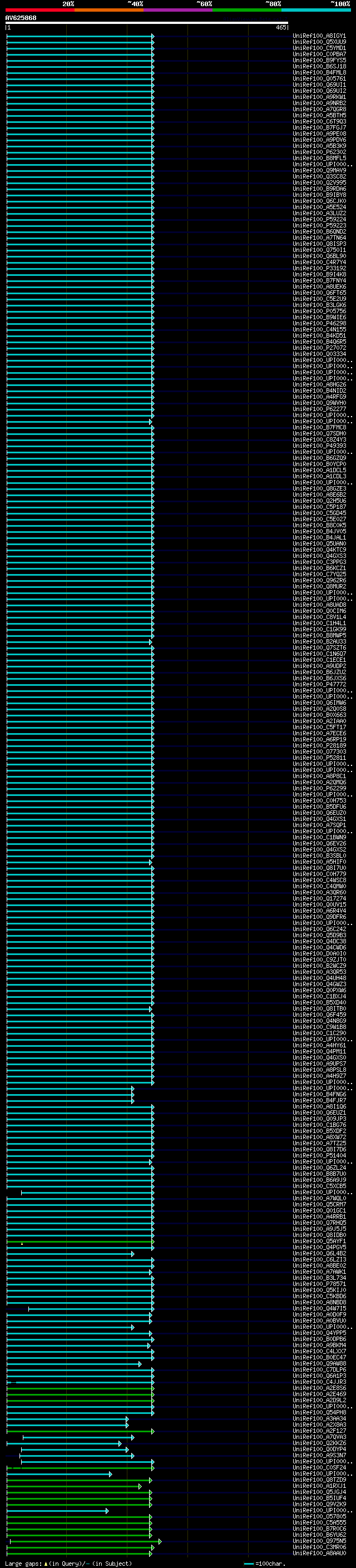
Task: Click the green alignment bar for Q975N5
Action: click(85, 1541)
